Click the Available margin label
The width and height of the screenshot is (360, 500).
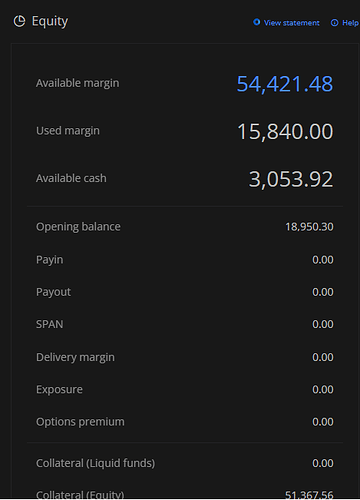[77, 83]
